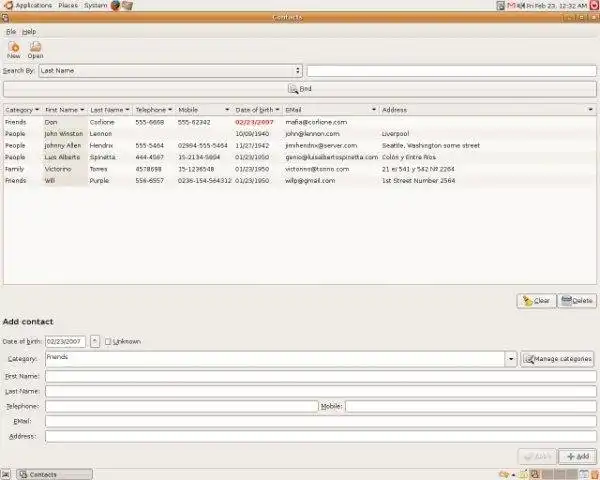Sort by the Last Name column header
The image size is (600, 480).
[x=110, y=110]
